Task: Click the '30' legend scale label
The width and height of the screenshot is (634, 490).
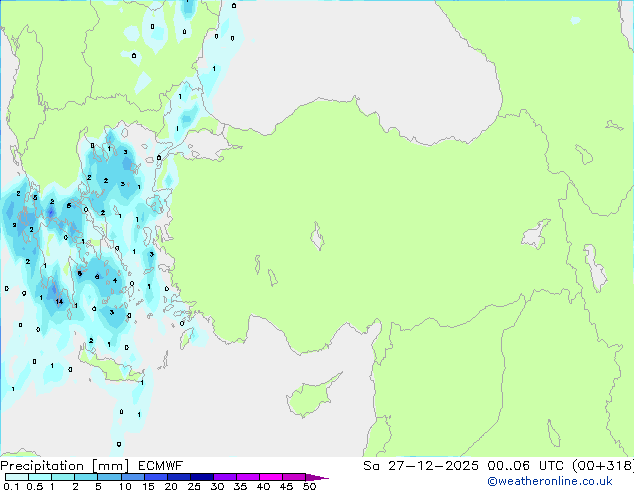Action: [217, 486]
